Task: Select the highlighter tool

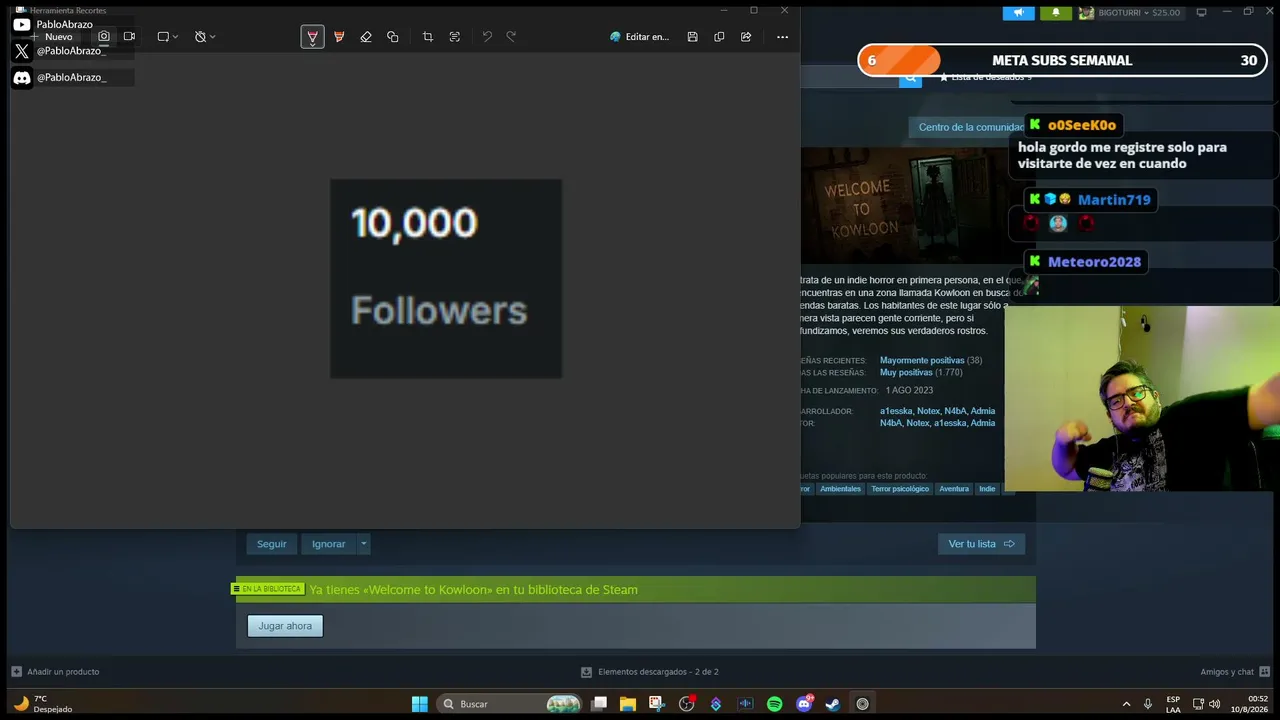Action: (x=339, y=37)
